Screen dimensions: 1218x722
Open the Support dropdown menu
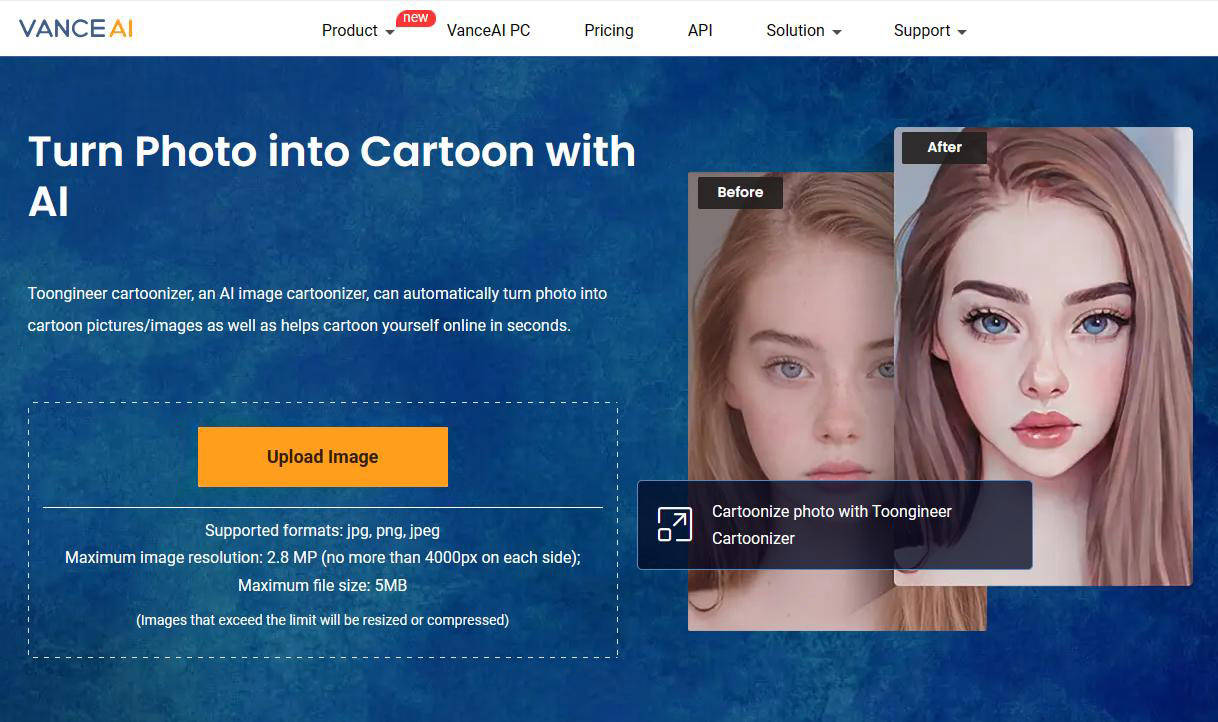point(929,31)
